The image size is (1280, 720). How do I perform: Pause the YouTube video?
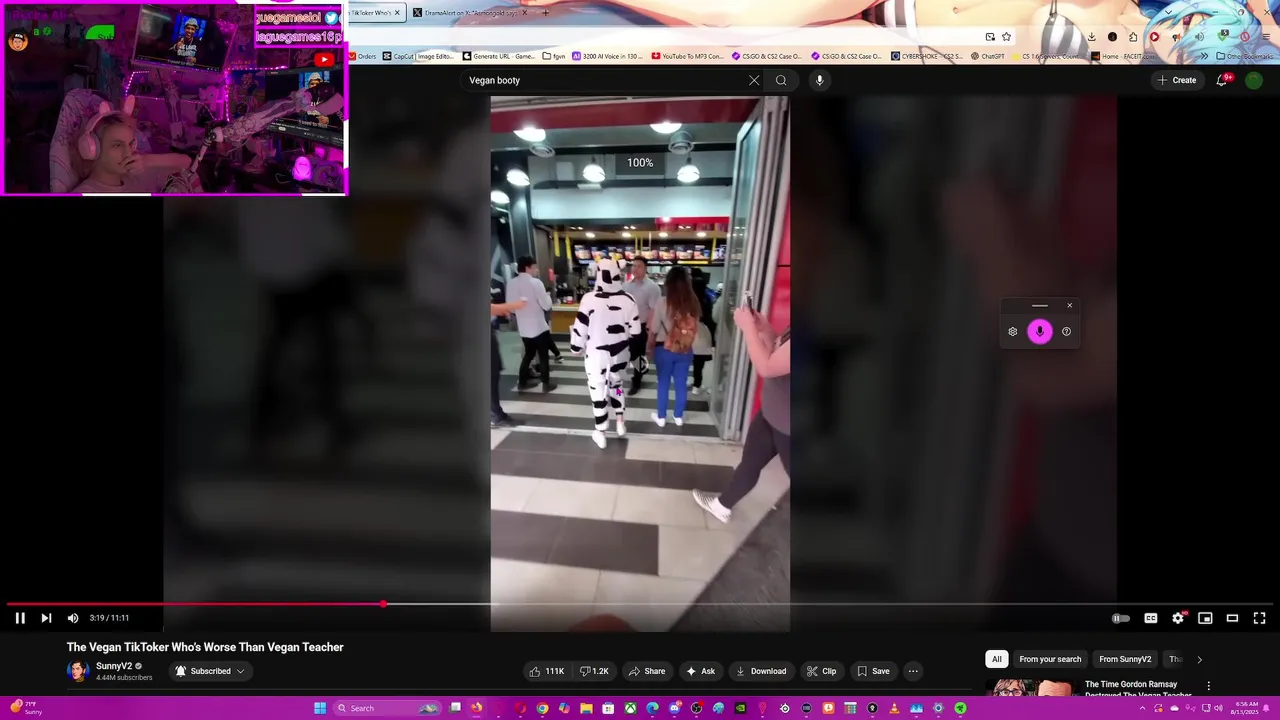(x=19, y=618)
